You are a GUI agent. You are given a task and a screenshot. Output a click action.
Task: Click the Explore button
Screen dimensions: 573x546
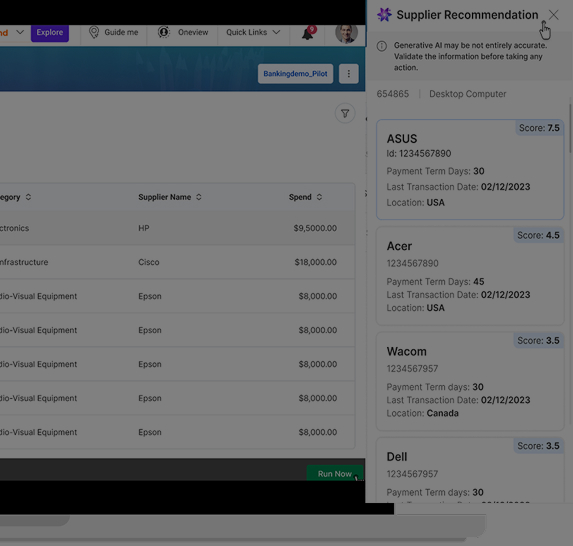pyautogui.click(x=50, y=33)
